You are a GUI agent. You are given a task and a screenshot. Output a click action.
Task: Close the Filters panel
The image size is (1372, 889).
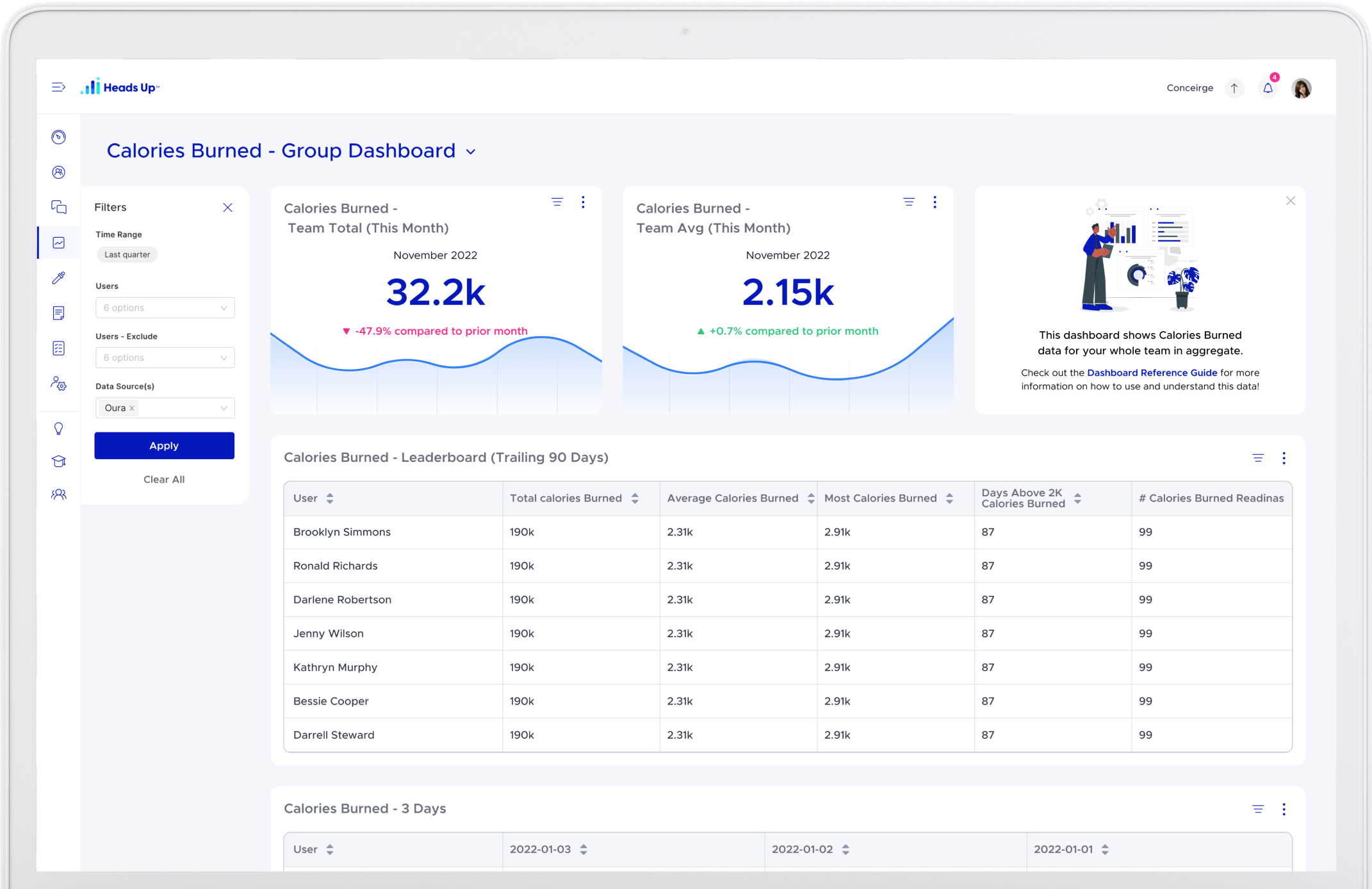pos(227,208)
